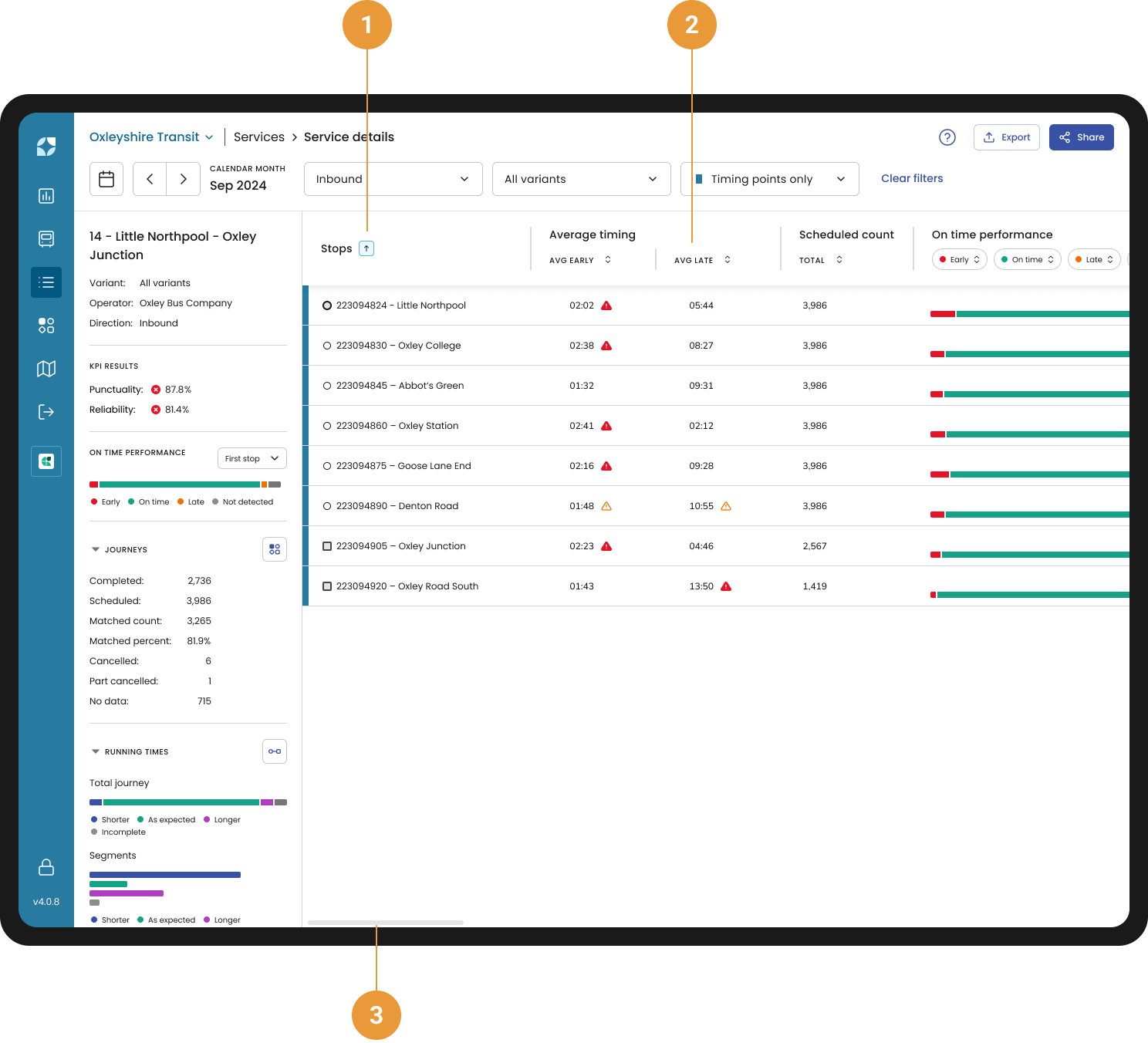Open the map sidebar icon
Image resolution: width=1148 pixels, height=1043 pixels.
46,369
